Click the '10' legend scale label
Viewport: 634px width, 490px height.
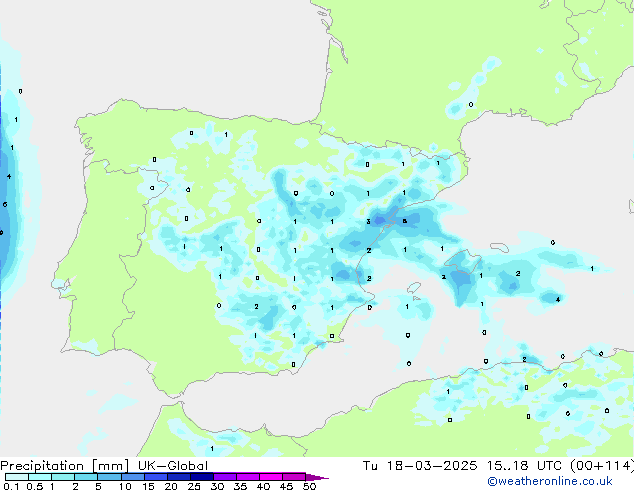(125, 486)
